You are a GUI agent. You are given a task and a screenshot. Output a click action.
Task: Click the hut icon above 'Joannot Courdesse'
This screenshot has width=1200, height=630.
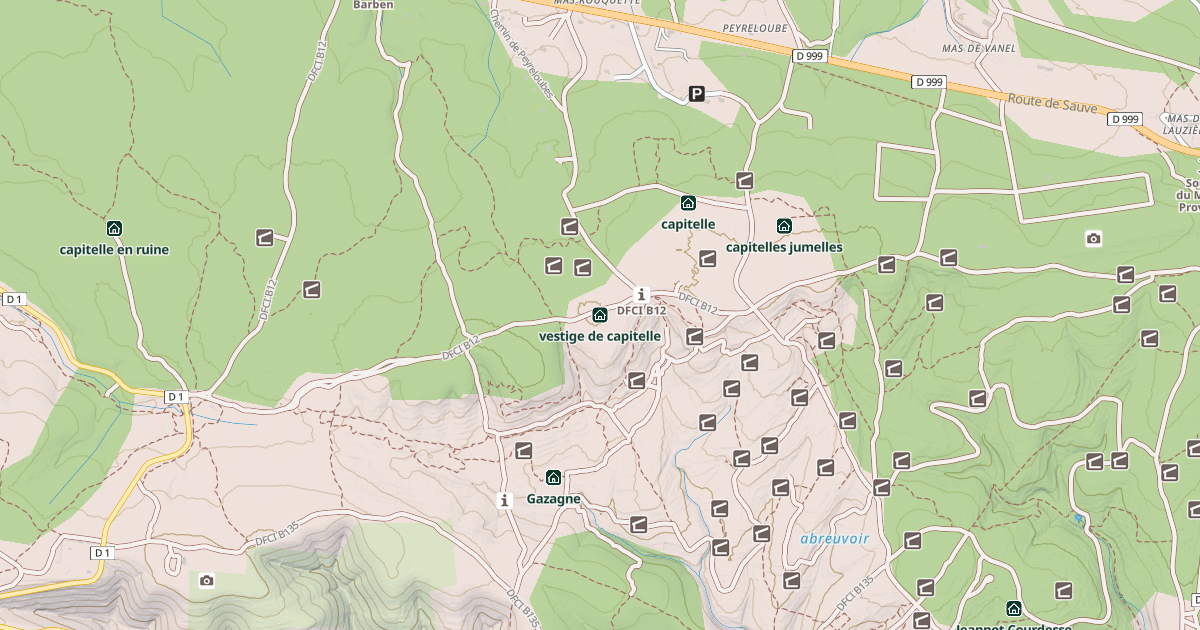[x=1013, y=609]
